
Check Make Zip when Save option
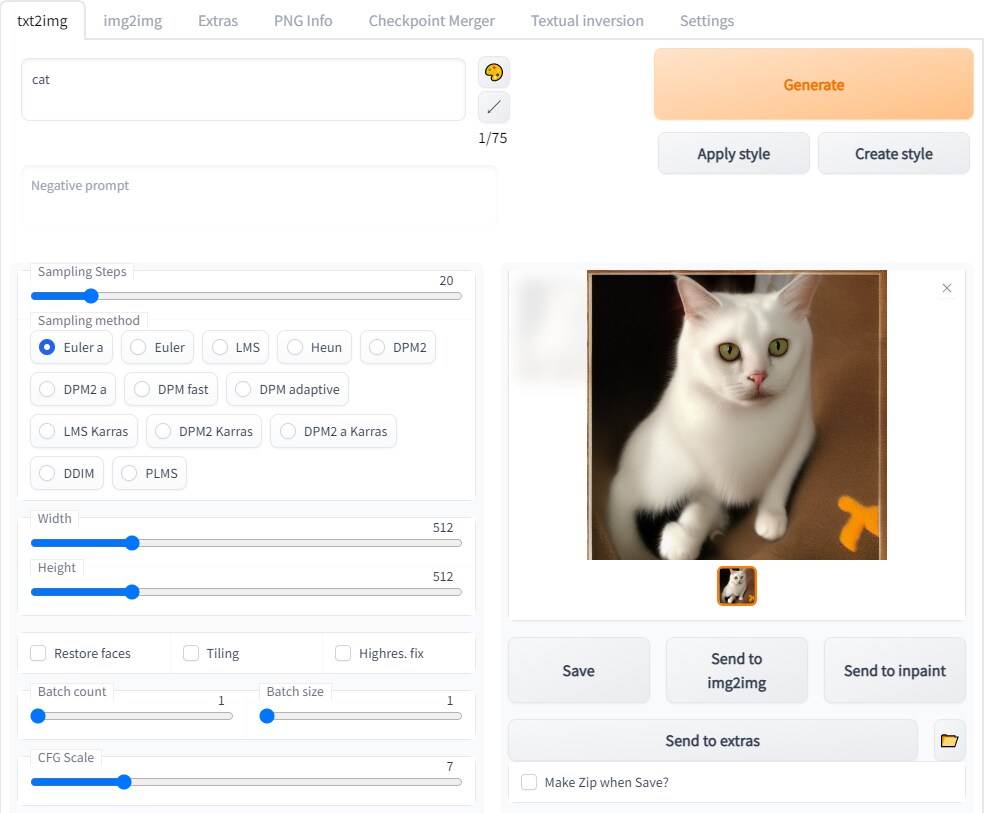point(529,782)
